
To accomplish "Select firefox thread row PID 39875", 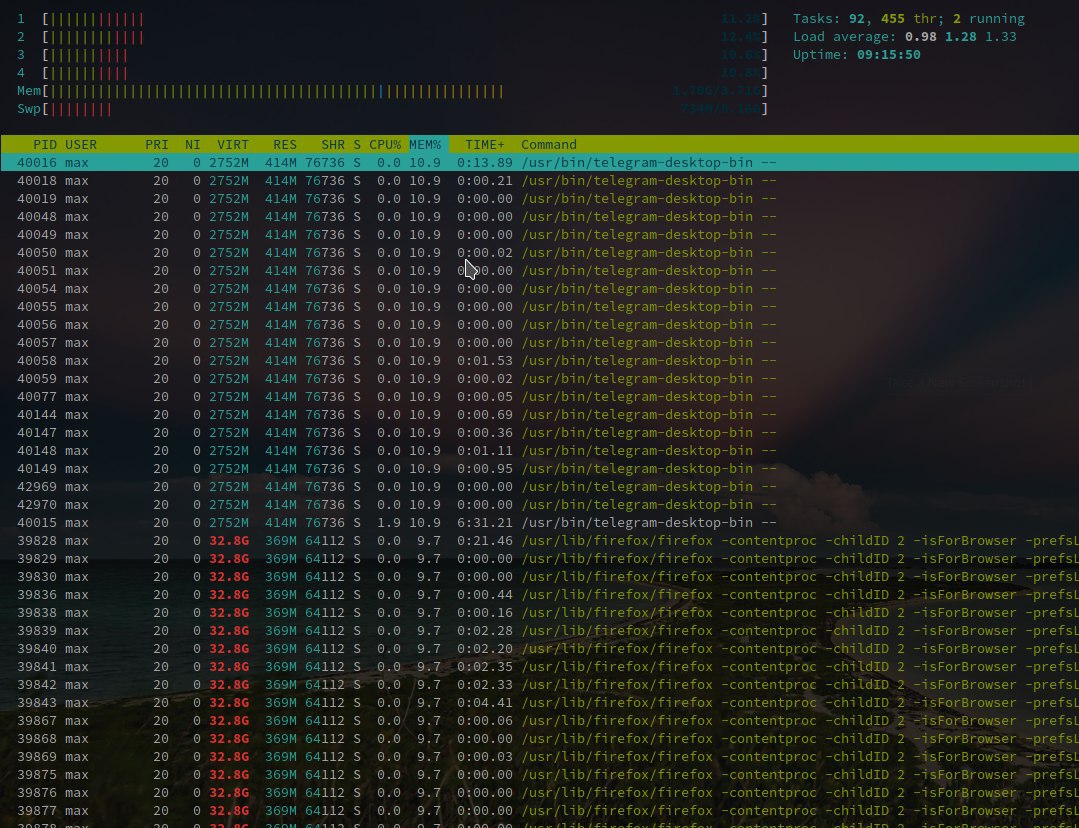I will [540, 775].
